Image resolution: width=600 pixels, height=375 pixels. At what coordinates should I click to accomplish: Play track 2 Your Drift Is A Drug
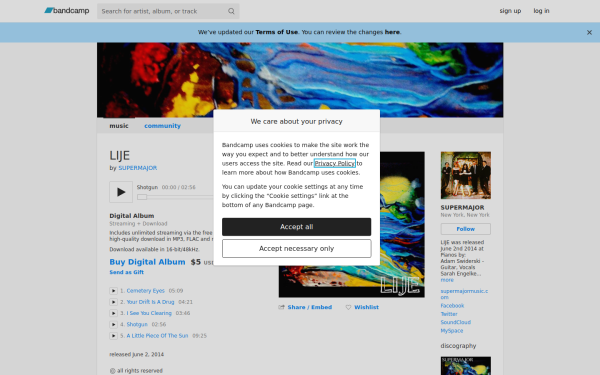tap(113, 302)
